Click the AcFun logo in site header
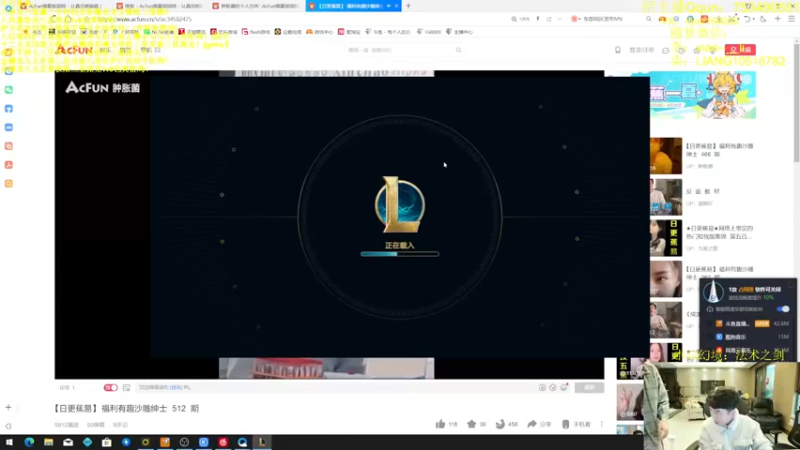Viewport: 800px width, 450px height. 73,49
